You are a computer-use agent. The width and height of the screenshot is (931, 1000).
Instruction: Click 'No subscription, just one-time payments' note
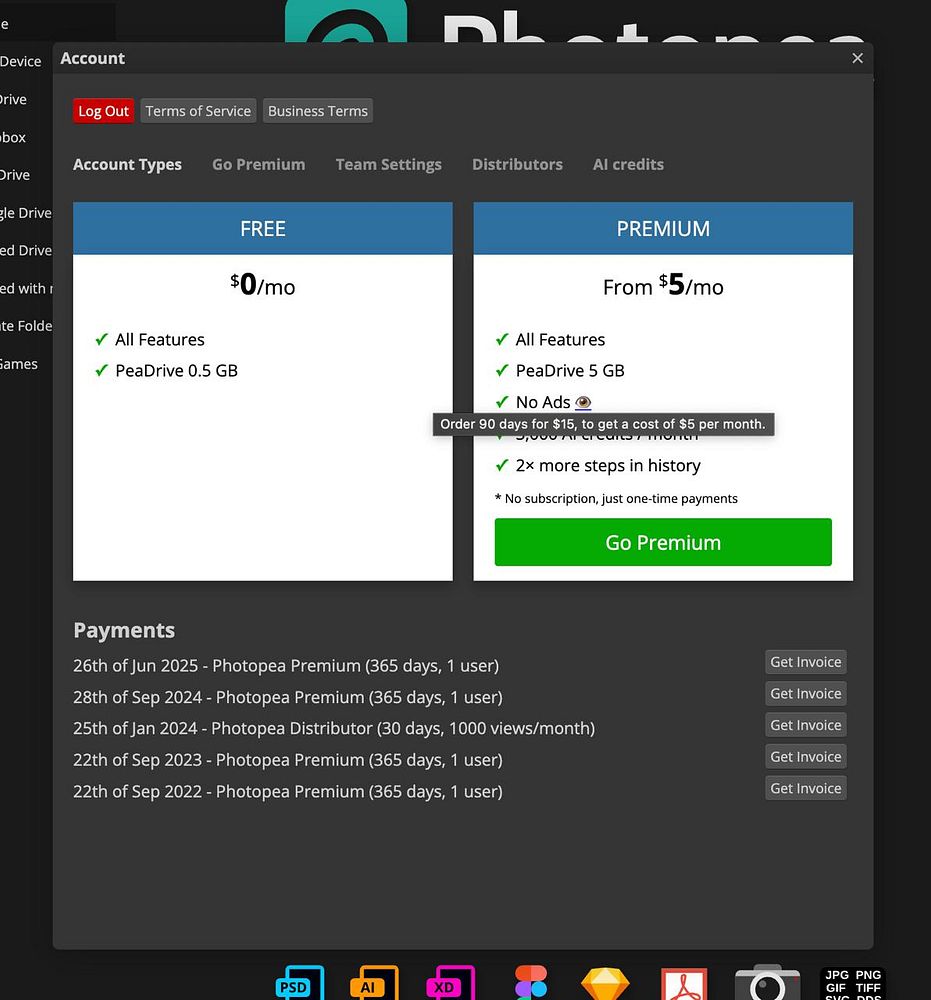[616, 499]
